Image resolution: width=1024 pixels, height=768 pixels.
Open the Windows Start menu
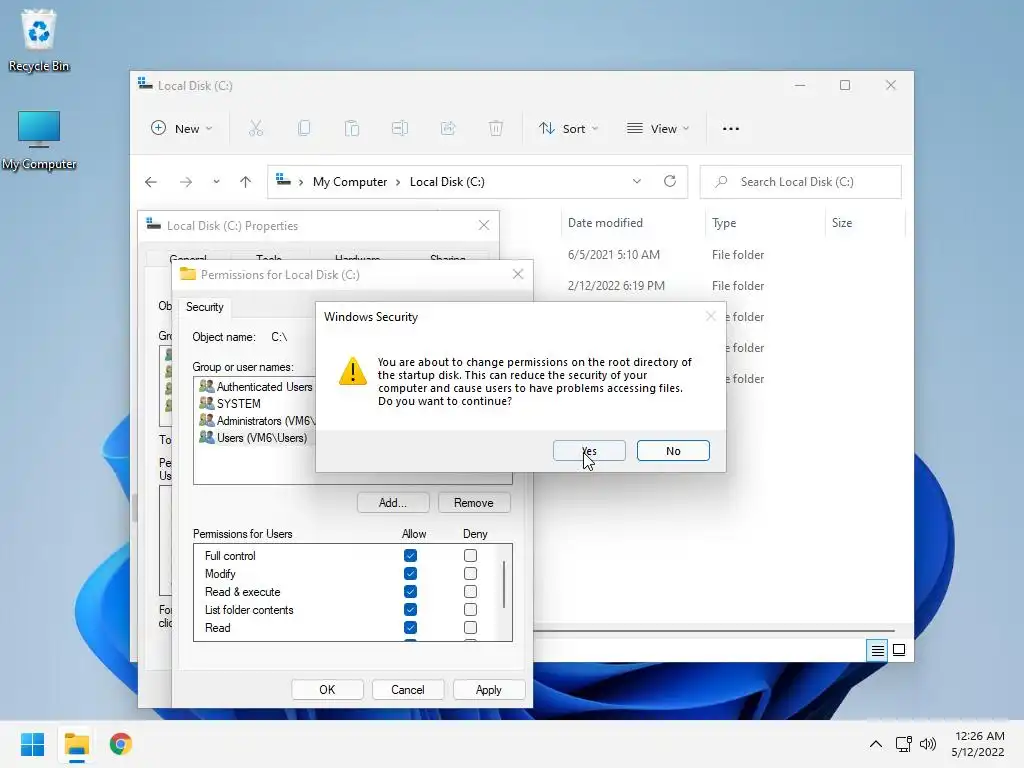click(x=32, y=744)
